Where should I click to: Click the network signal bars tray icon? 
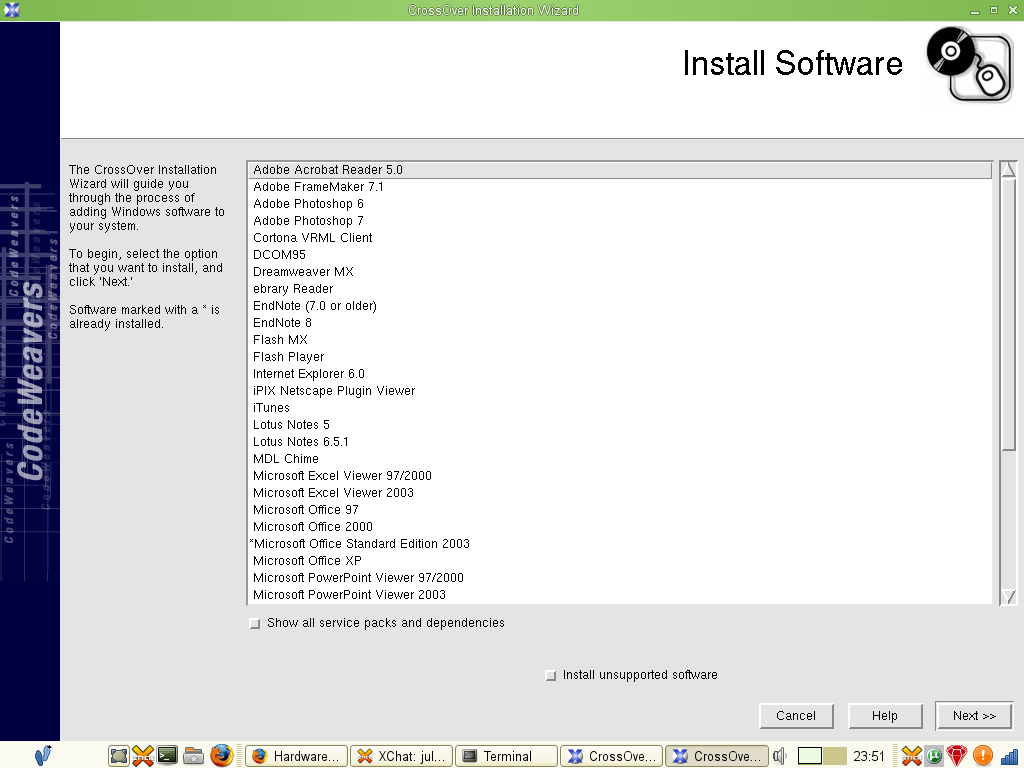tap(1009, 756)
